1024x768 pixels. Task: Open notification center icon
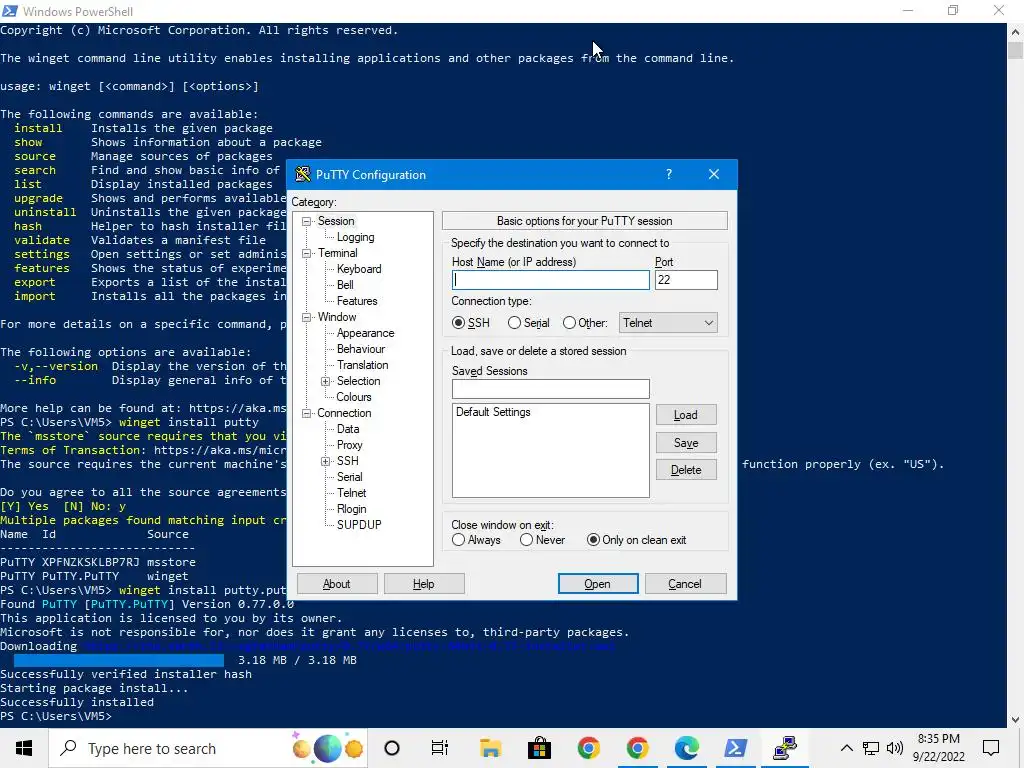(x=991, y=748)
